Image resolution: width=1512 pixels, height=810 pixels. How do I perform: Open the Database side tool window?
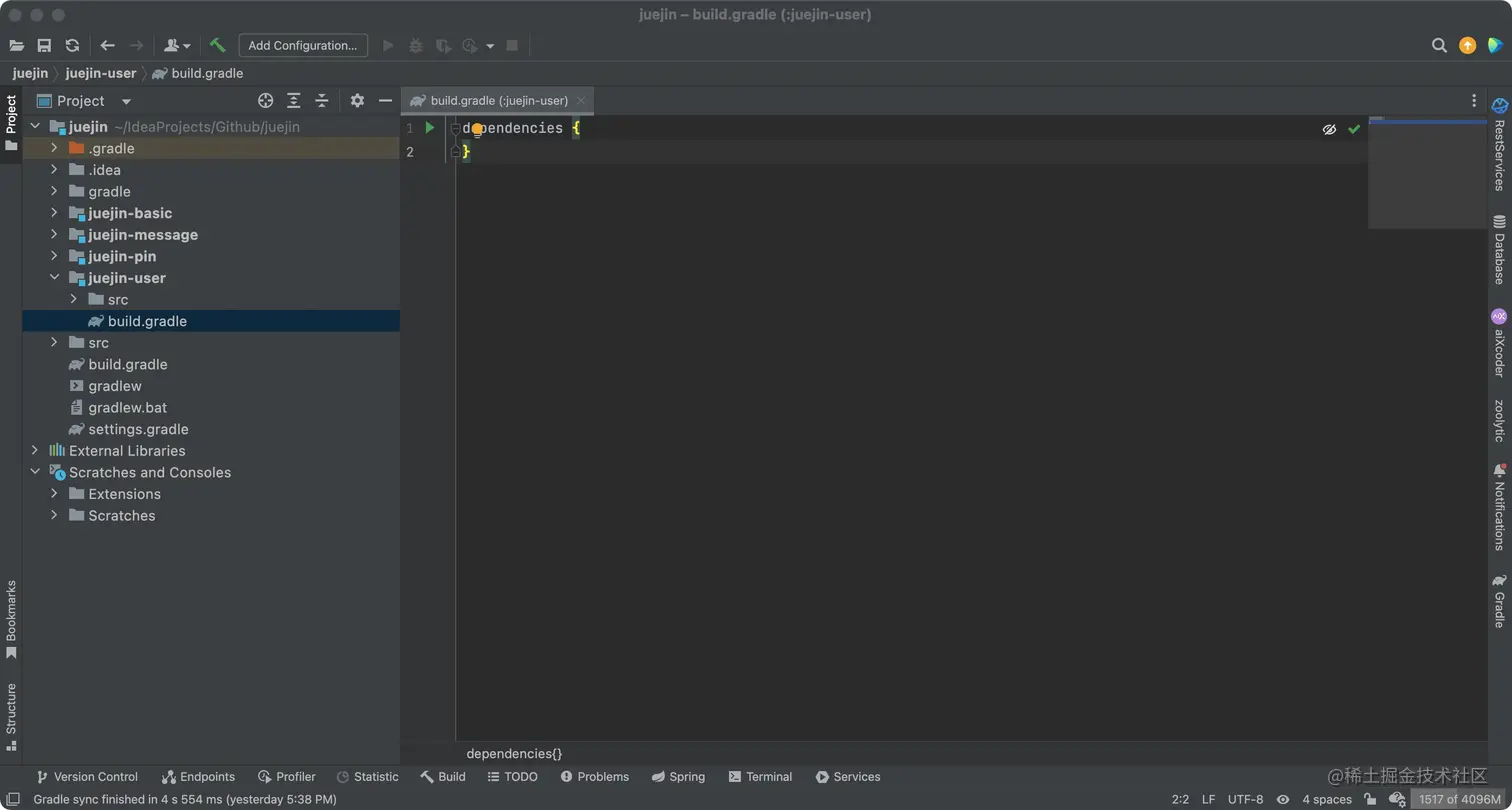pyautogui.click(x=1499, y=249)
